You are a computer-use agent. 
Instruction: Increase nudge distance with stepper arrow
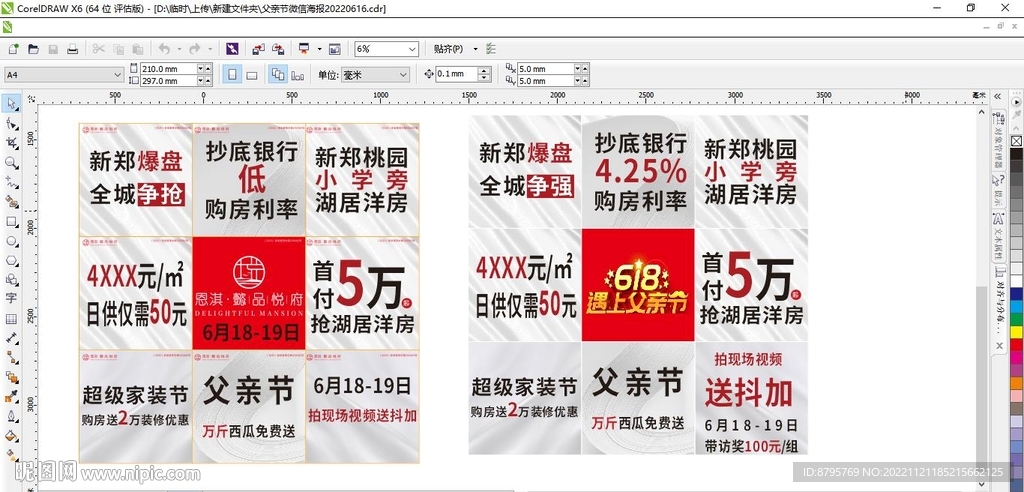485,71
